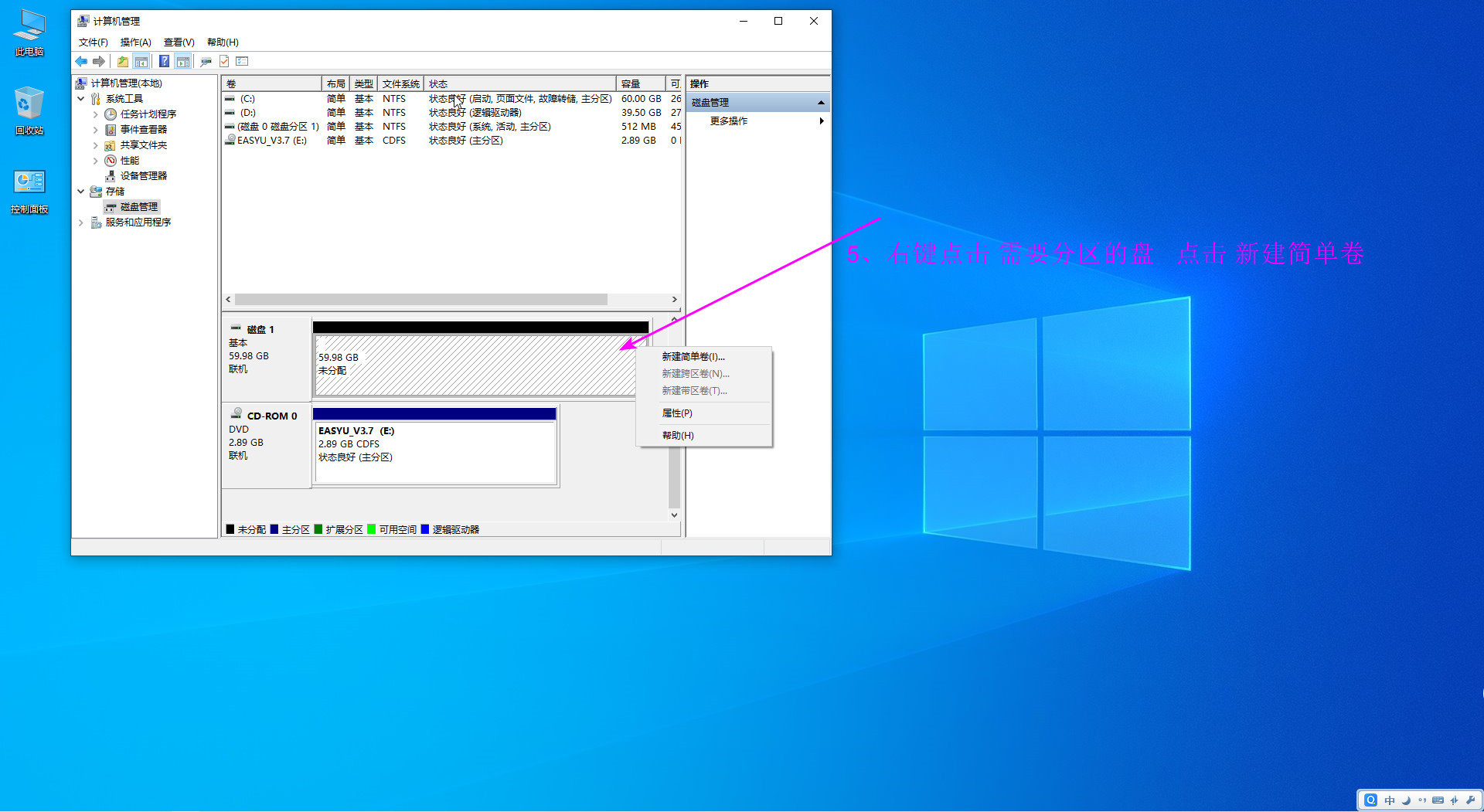The image size is (1484, 812).
Task: Choose 属性(P) in the context menu
Action: (703, 413)
